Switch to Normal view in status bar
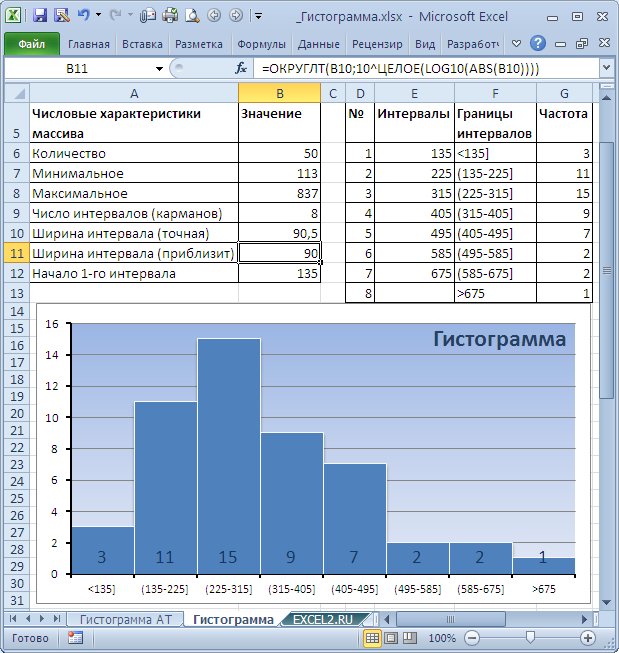 click(372, 638)
